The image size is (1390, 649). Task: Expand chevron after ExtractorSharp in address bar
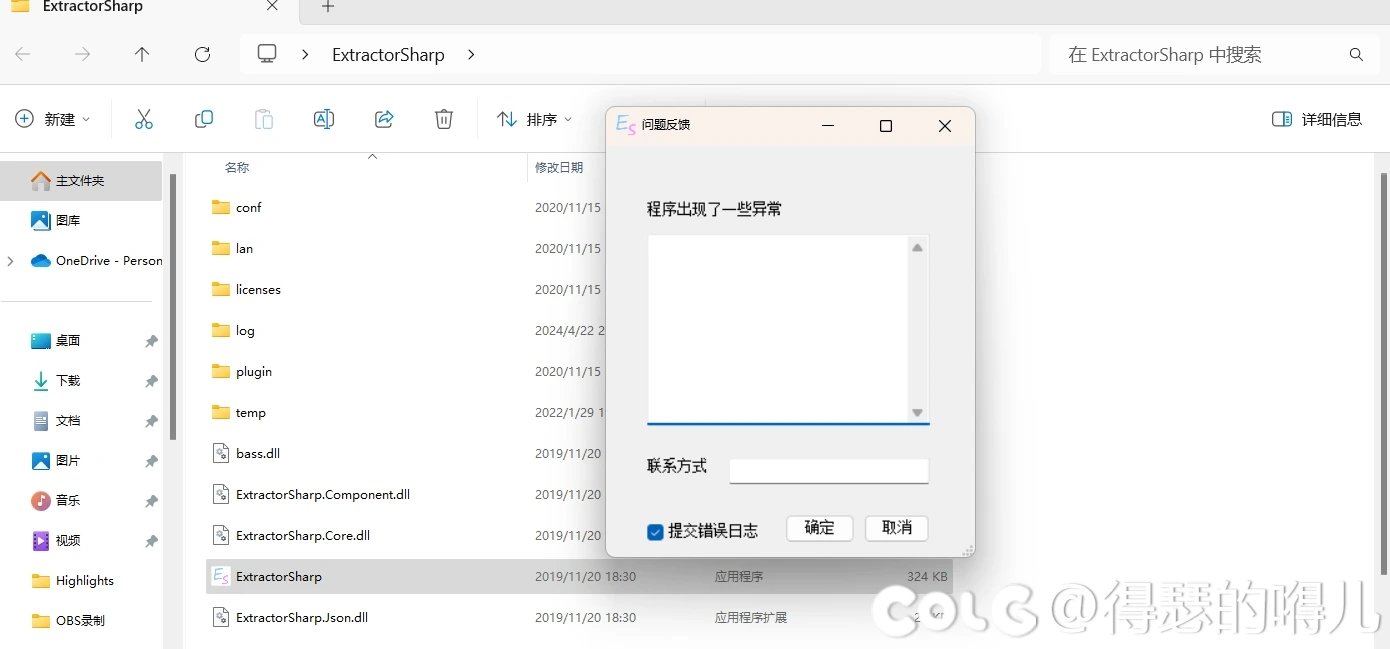pos(471,54)
